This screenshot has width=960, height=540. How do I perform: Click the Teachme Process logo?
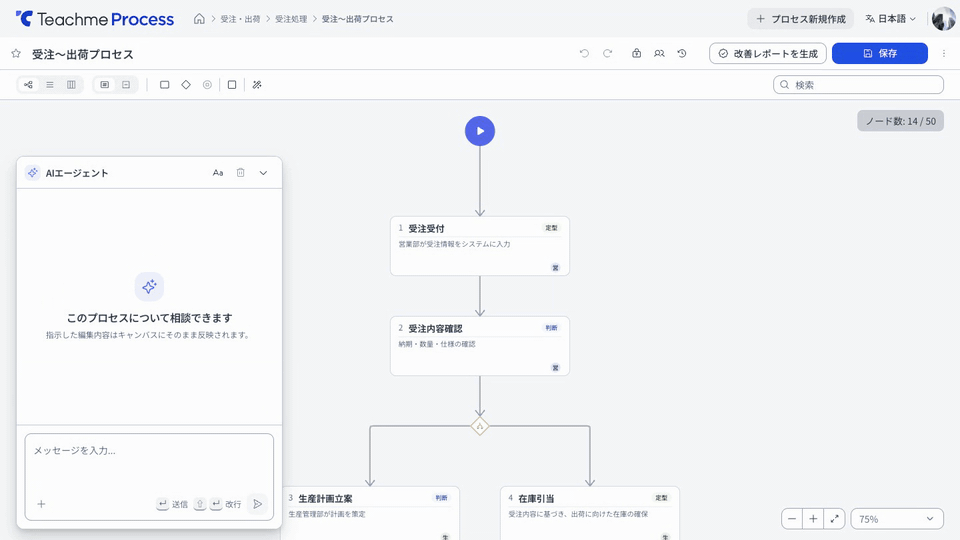[95, 19]
